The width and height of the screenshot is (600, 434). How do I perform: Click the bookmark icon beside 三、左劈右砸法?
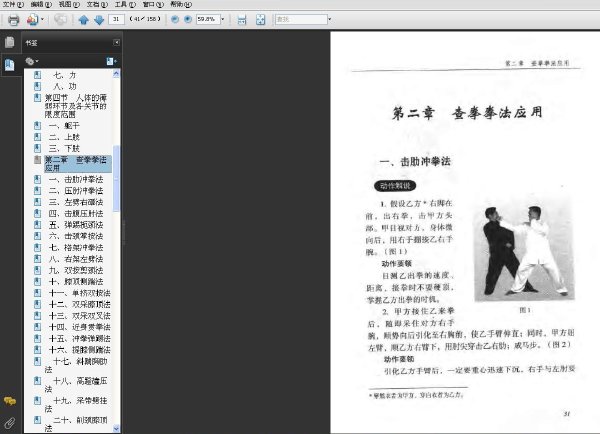coord(38,202)
